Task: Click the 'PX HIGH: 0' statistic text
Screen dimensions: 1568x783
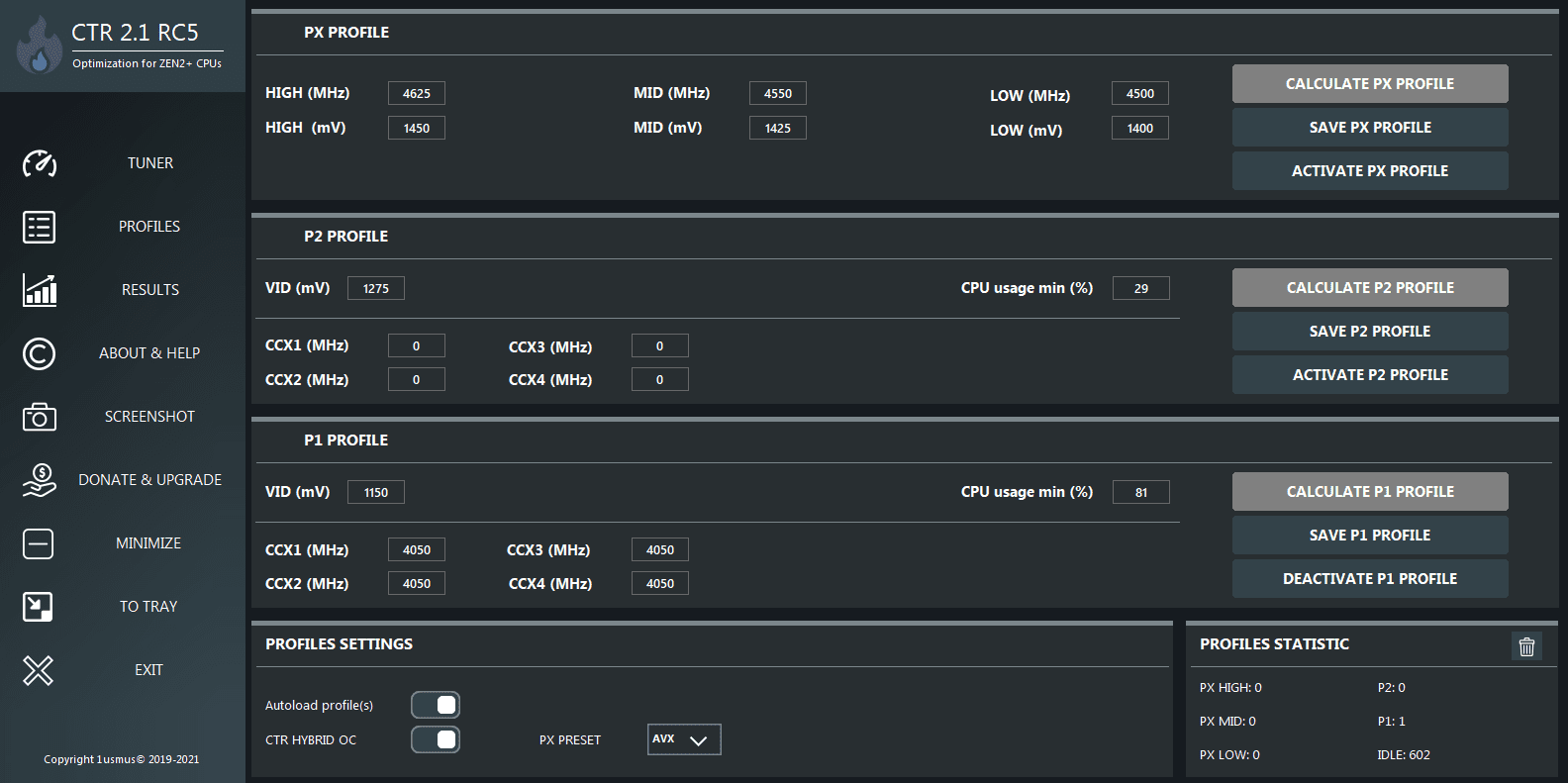Action: (1230, 687)
